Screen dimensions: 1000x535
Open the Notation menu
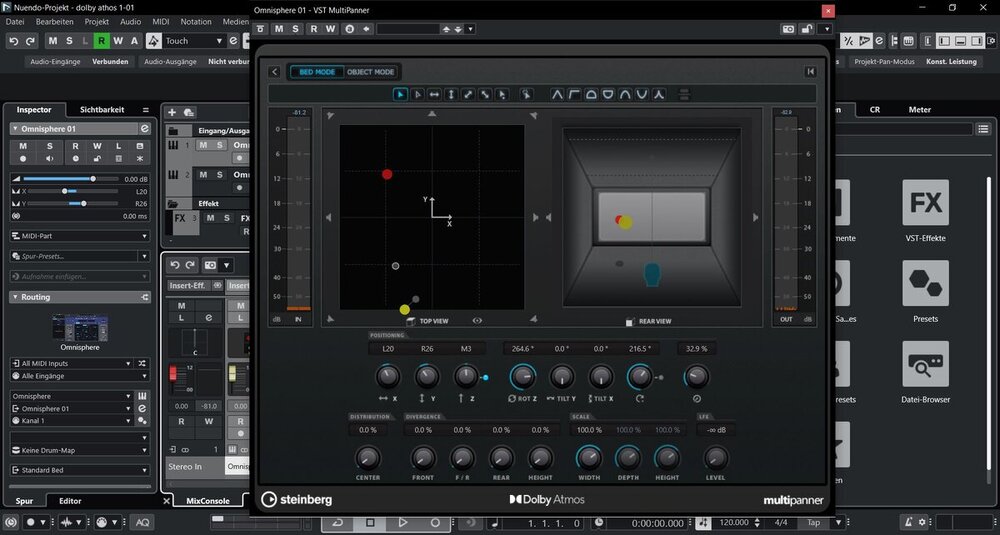tap(196, 21)
